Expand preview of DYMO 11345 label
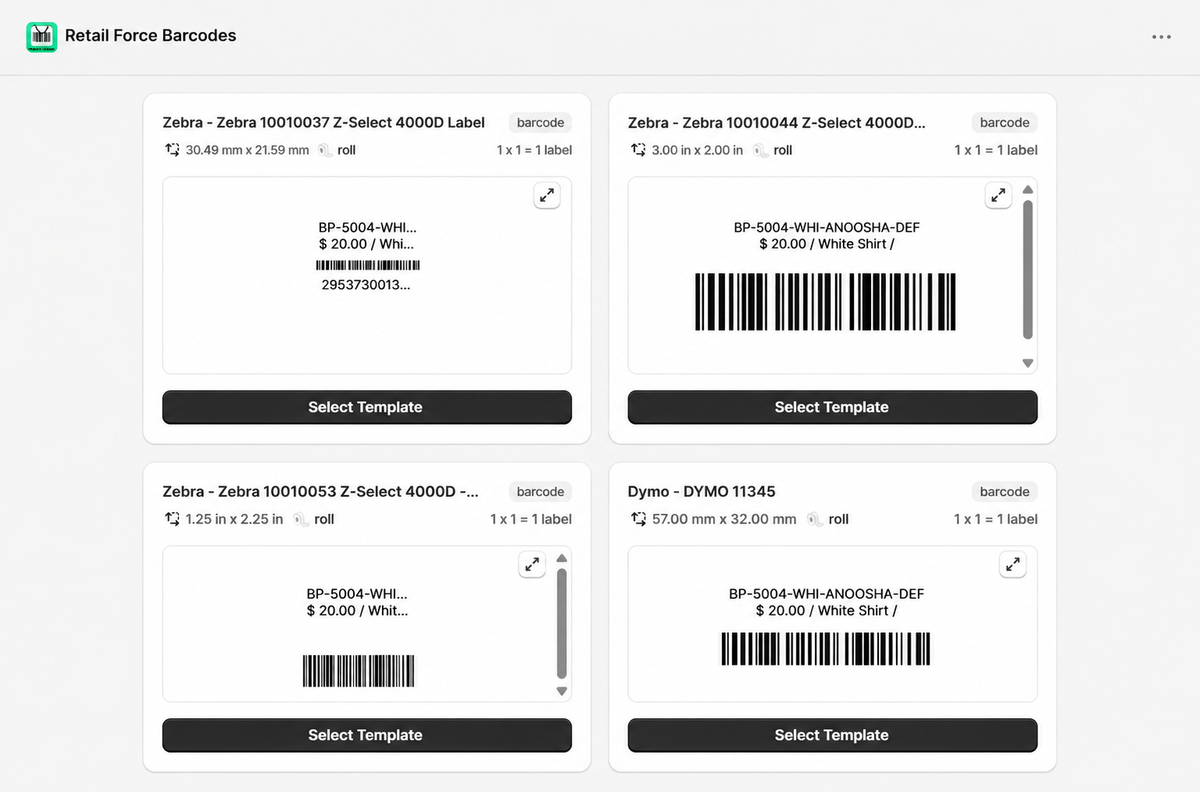Viewport: 1200px width, 792px height. (x=1013, y=565)
